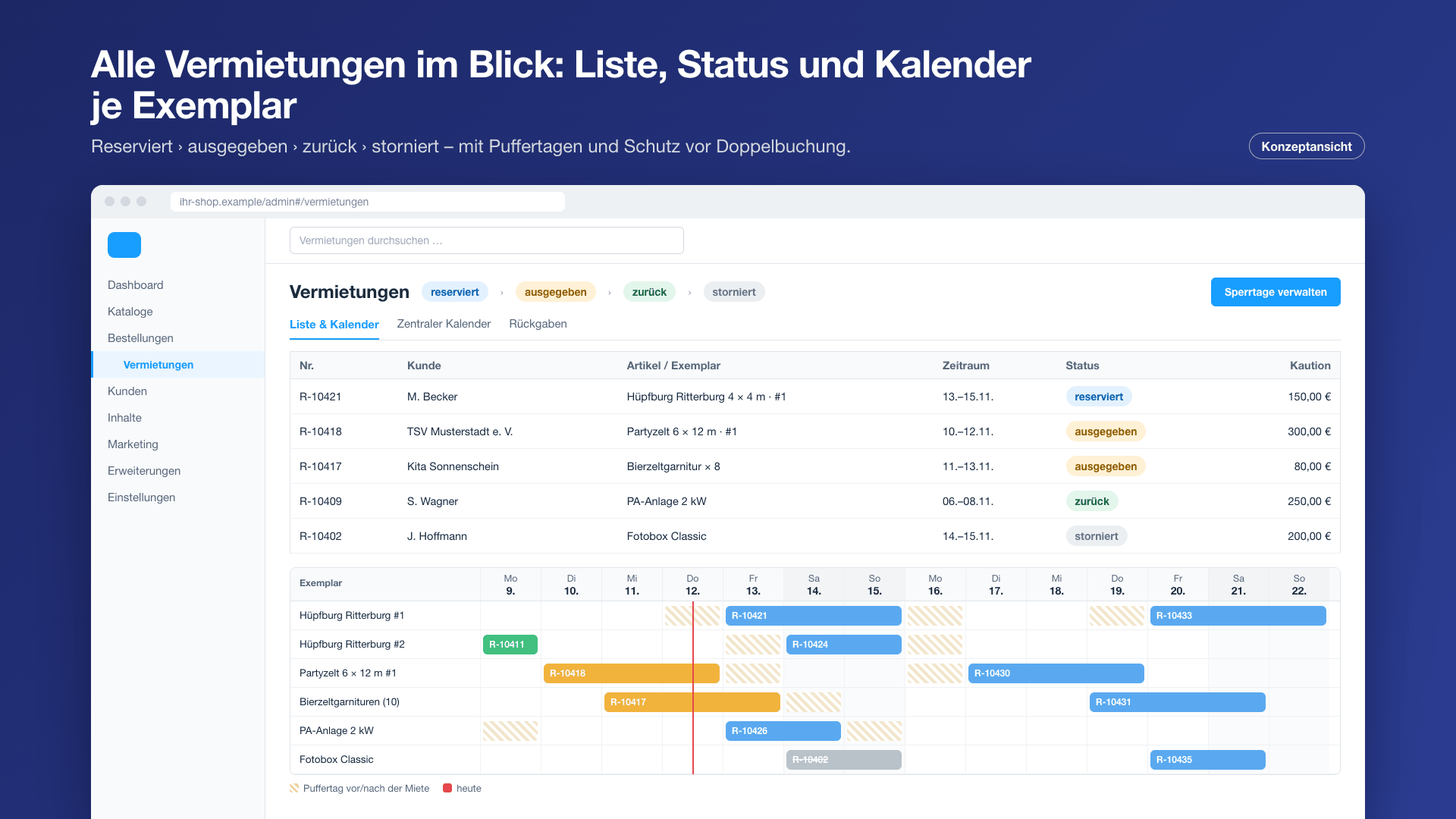Screen dimensions: 1456x819
Task: Click the blue shop logo icon
Action: pos(124,245)
